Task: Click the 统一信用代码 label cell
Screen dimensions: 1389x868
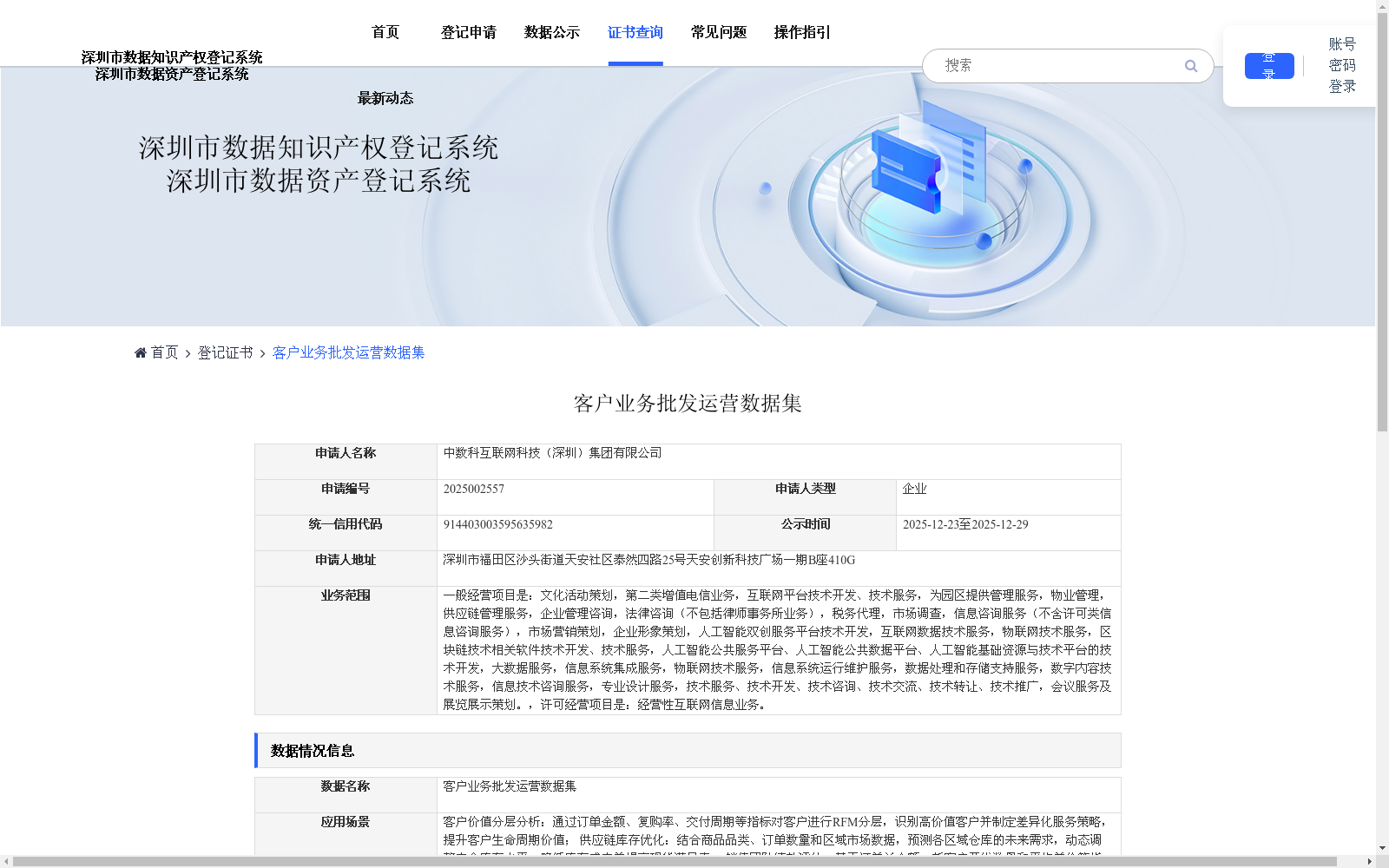Action: 346,533
